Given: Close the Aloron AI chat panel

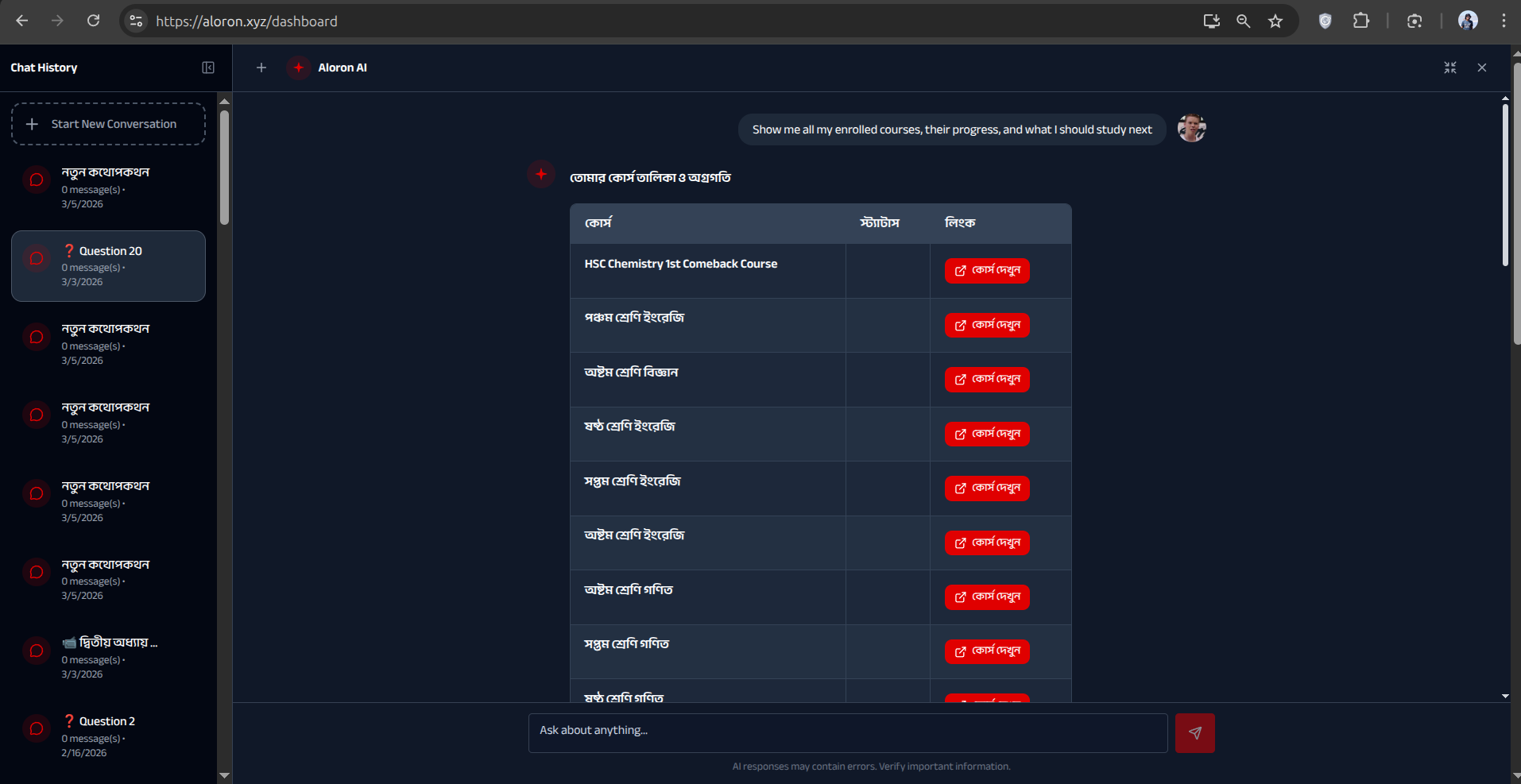Looking at the screenshot, I should coord(1482,68).
